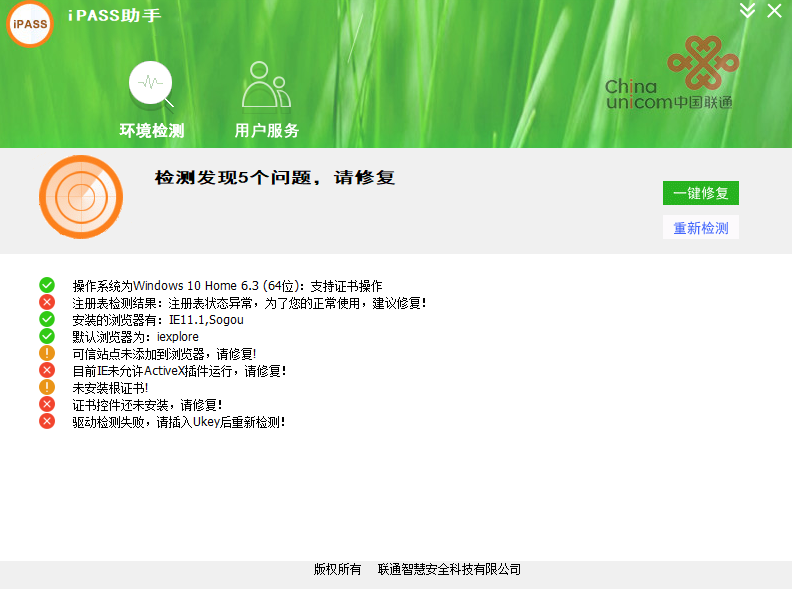Open the 环境检测 heartbeat icon
Image resolution: width=792 pixels, height=589 pixels.
tap(151, 85)
